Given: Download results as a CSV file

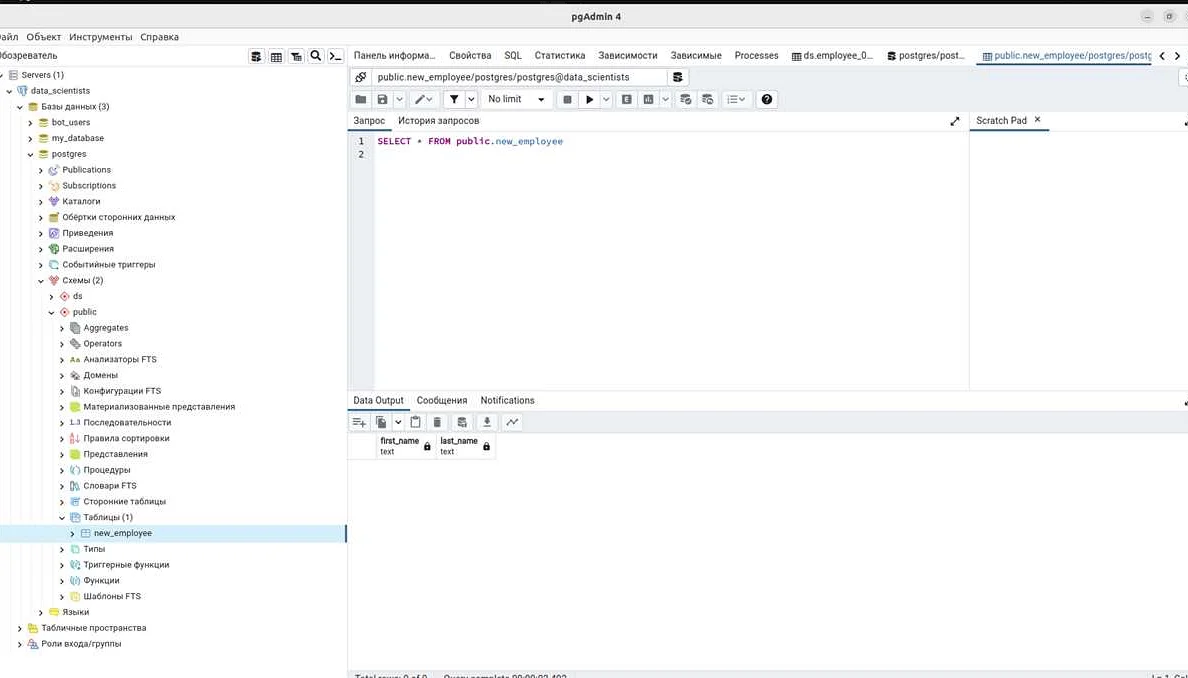Looking at the screenshot, I should point(487,422).
